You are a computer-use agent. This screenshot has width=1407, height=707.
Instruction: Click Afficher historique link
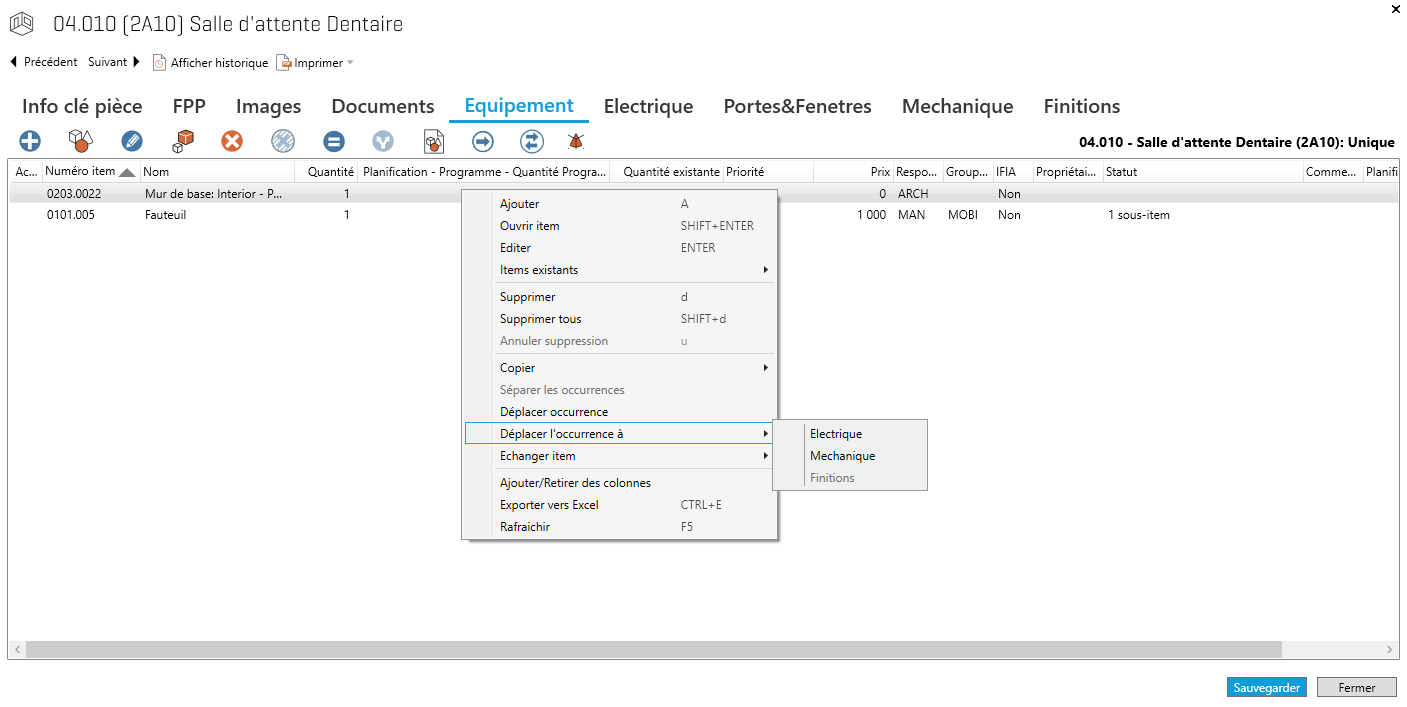(219, 63)
